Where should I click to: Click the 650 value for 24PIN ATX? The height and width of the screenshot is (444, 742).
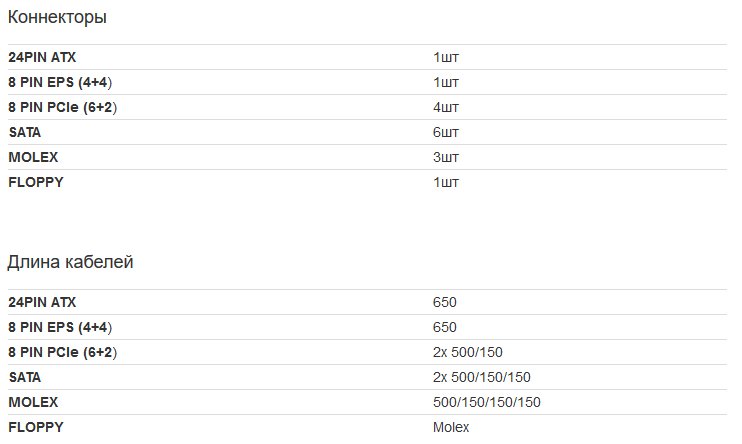coord(444,302)
